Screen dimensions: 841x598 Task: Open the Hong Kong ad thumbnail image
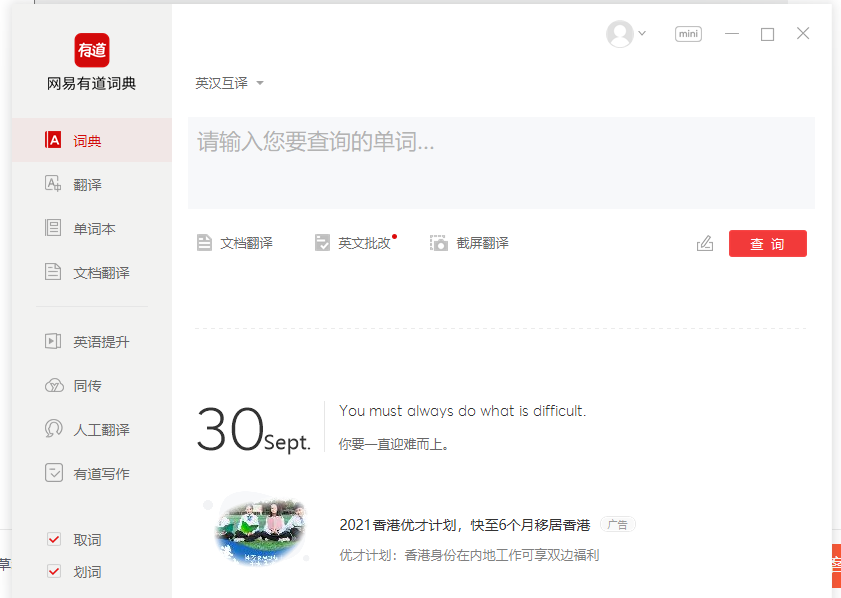[260, 529]
